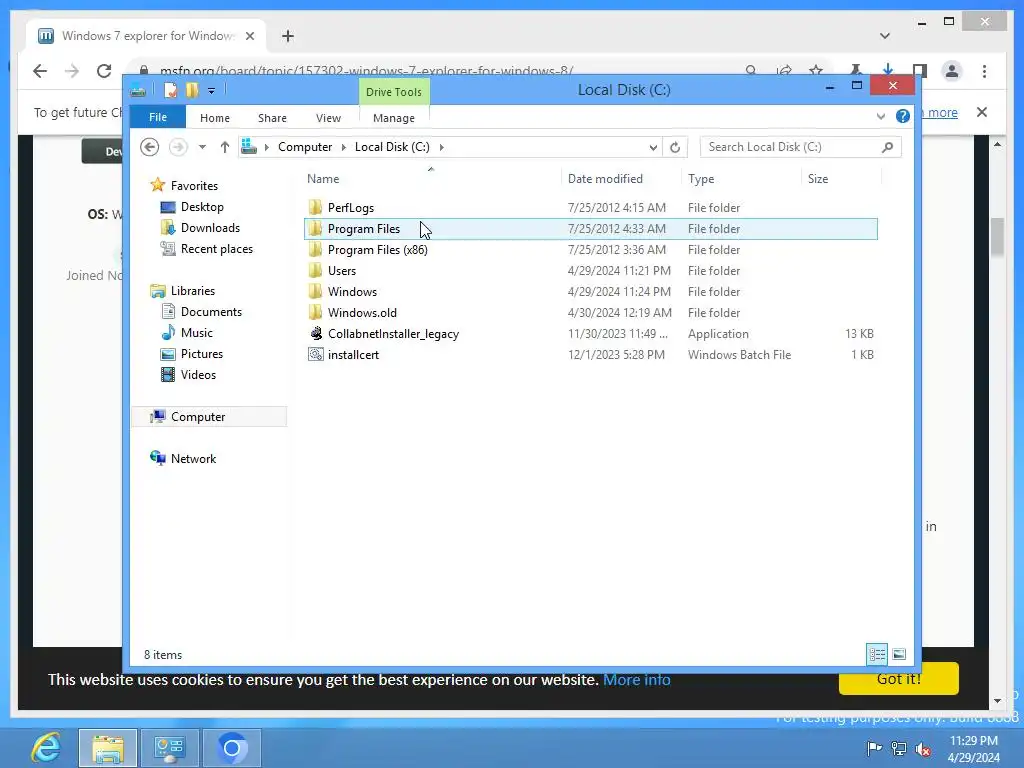1024x768 pixels.
Task: Click the Properties quick access toolbar icon
Action: point(170,90)
